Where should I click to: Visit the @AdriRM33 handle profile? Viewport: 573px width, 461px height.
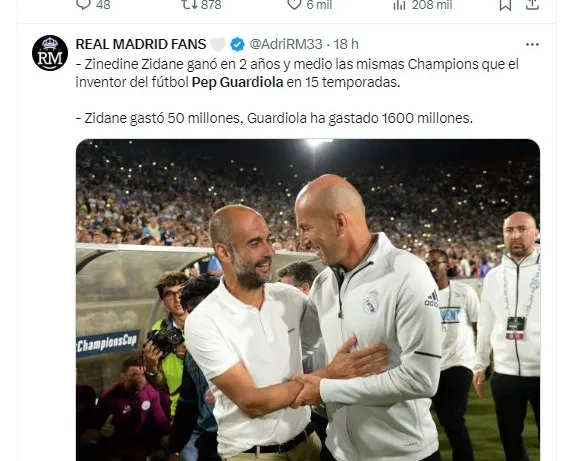(x=285, y=44)
